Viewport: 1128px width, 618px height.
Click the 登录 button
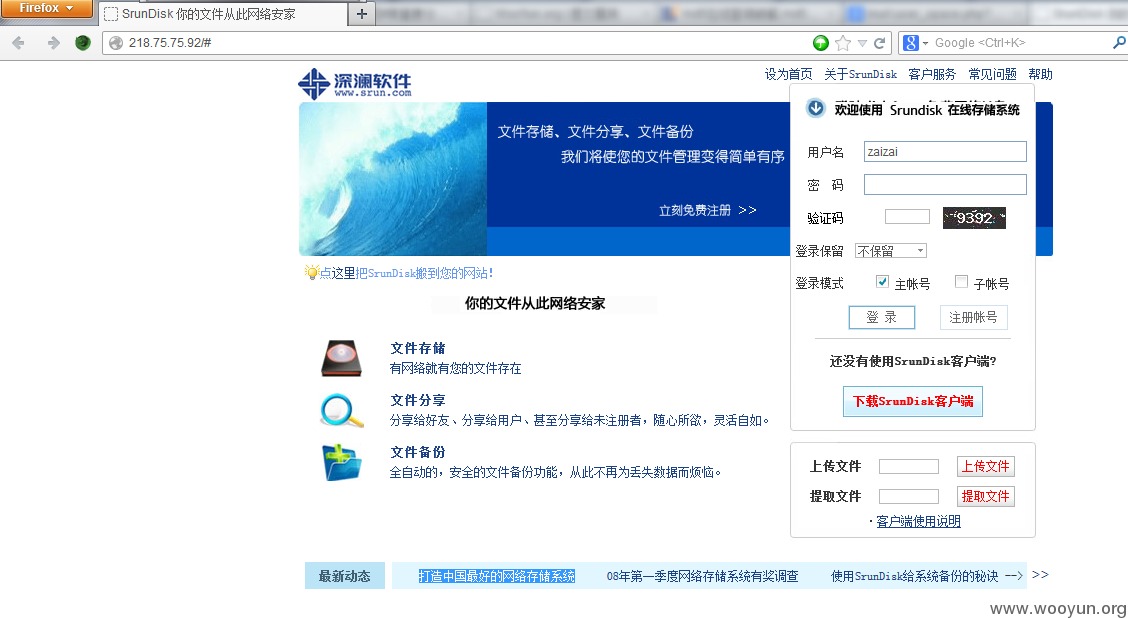pyautogui.click(x=881, y=317)
